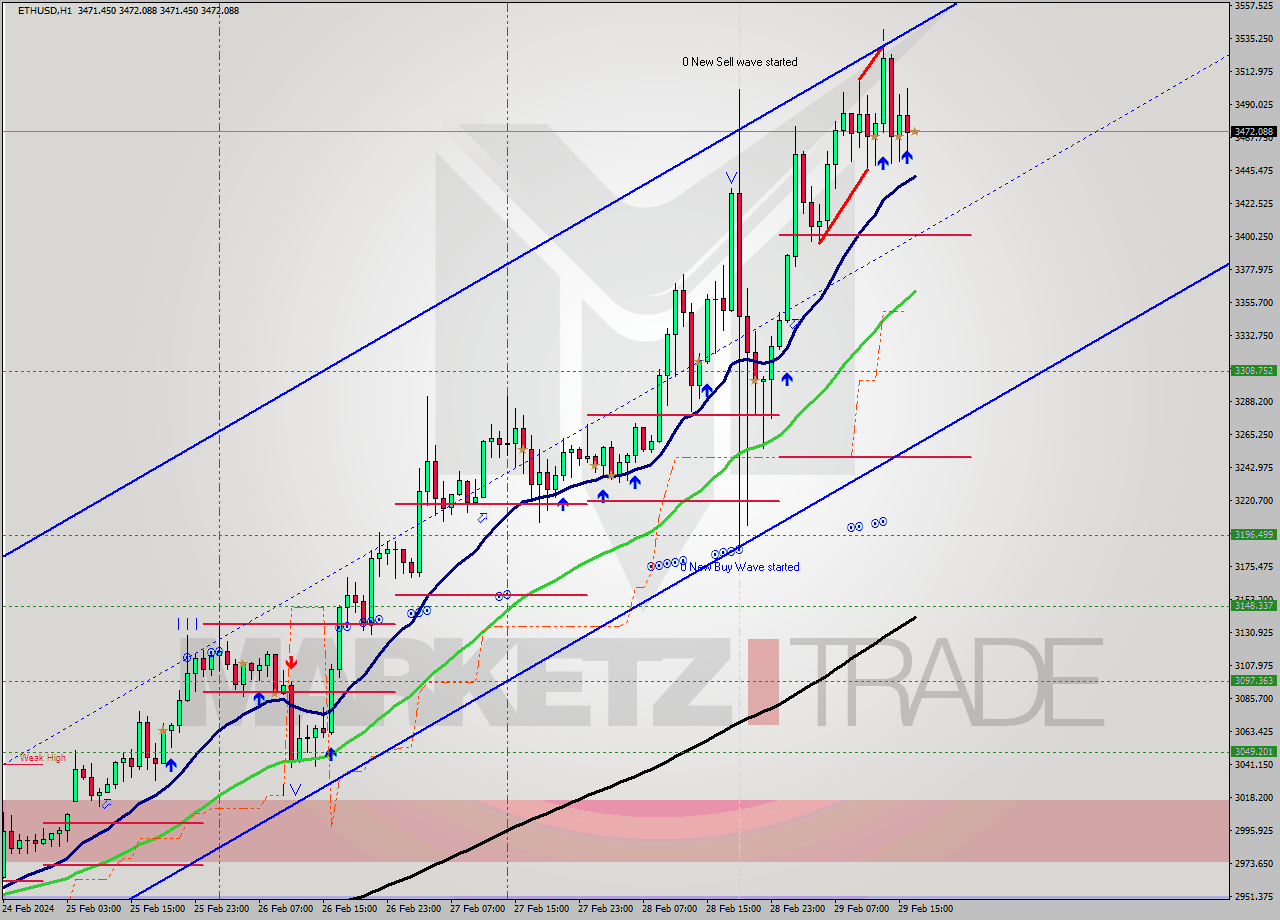Viewport: 1280px width, 920px height.
Task: Click the green level tag 3097.363
Action: point(1253,680)
